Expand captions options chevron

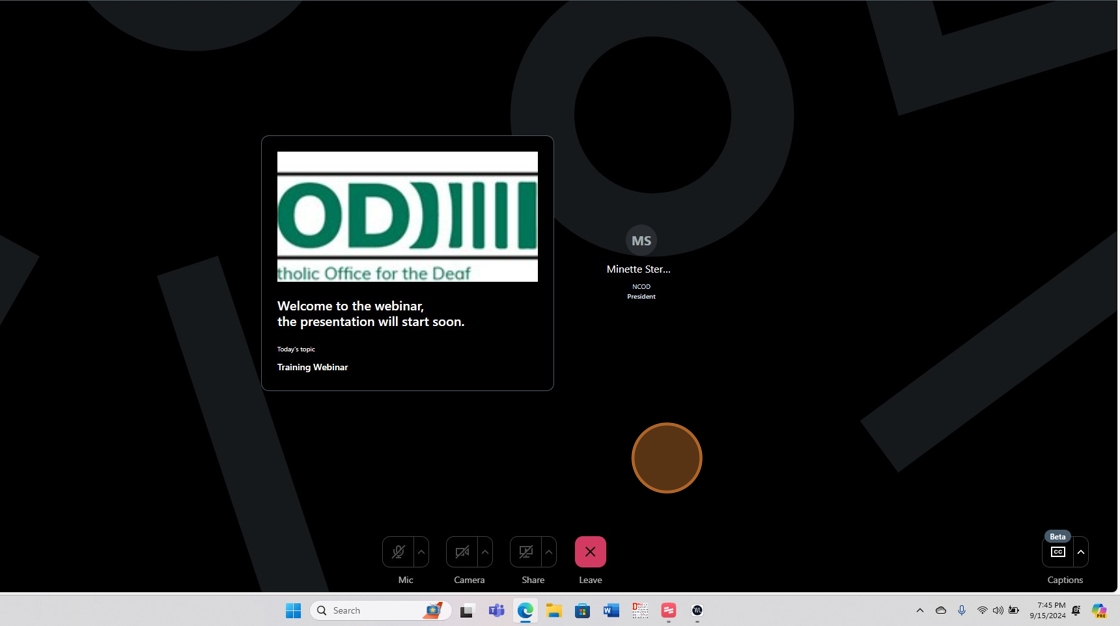coord(1081,552)
